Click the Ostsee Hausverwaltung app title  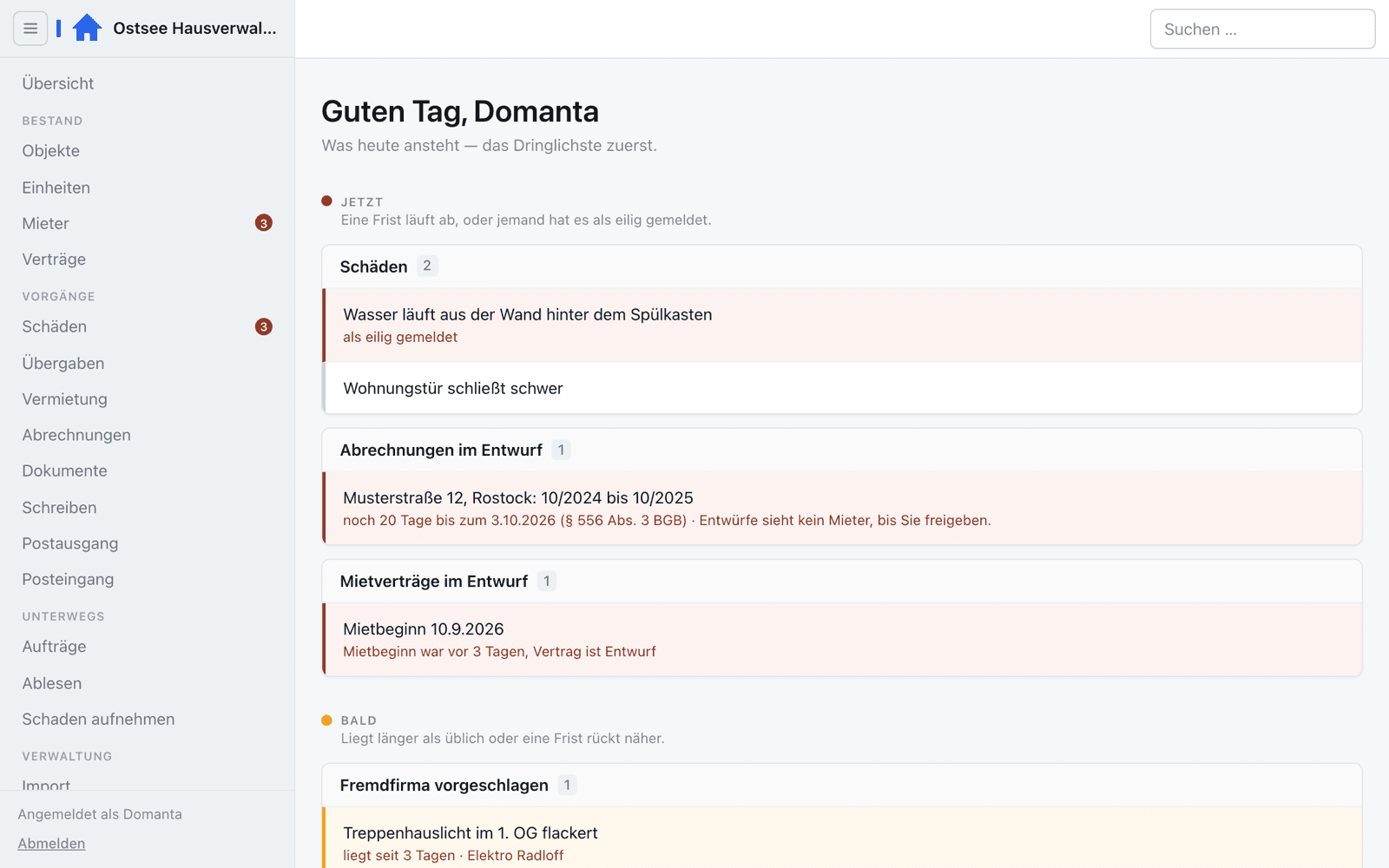coord(194,29)
